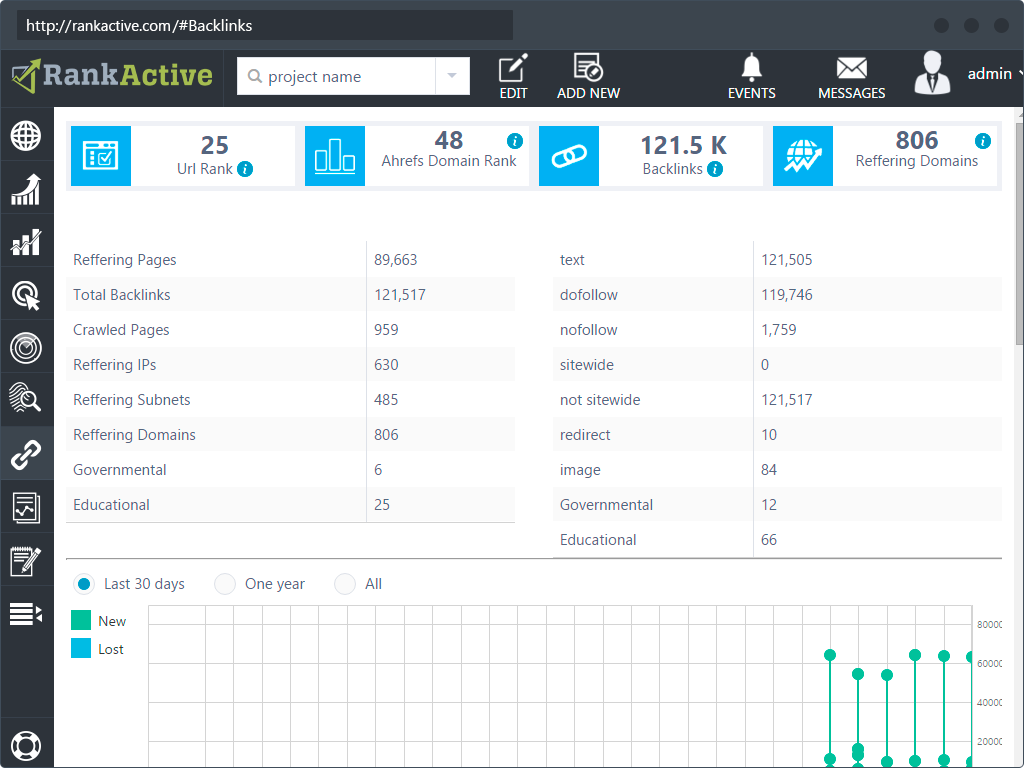Click the Backlinks chain tile icon
1024x768 pixels.
(x=569, y=156)
